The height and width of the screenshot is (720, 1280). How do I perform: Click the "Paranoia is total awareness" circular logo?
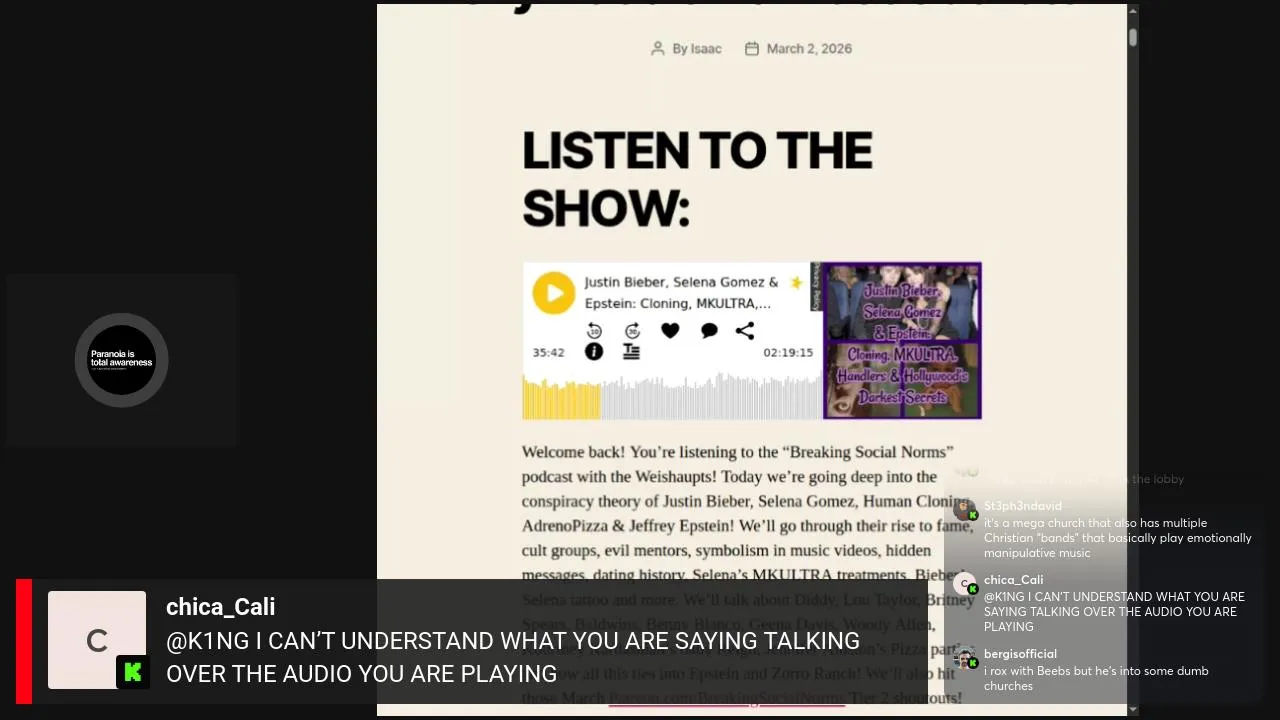(122, 360)
